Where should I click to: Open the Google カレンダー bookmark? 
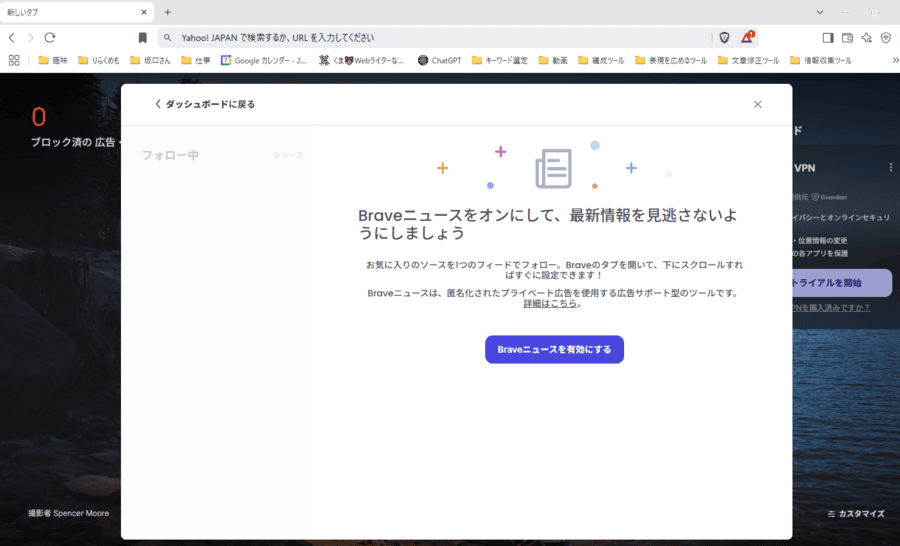pyautogui.click(x=264, y=60)
